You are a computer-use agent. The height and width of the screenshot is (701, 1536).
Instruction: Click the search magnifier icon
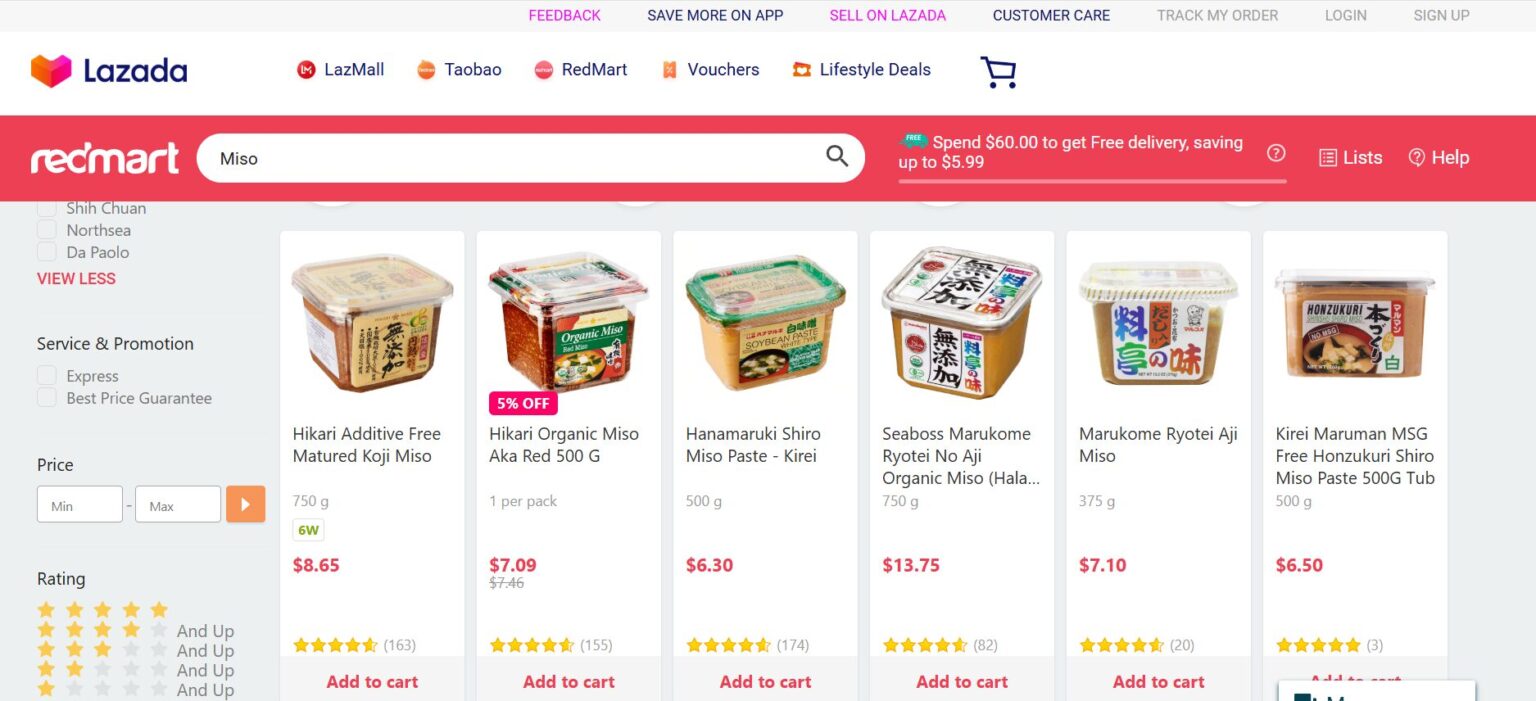[837, 156]
